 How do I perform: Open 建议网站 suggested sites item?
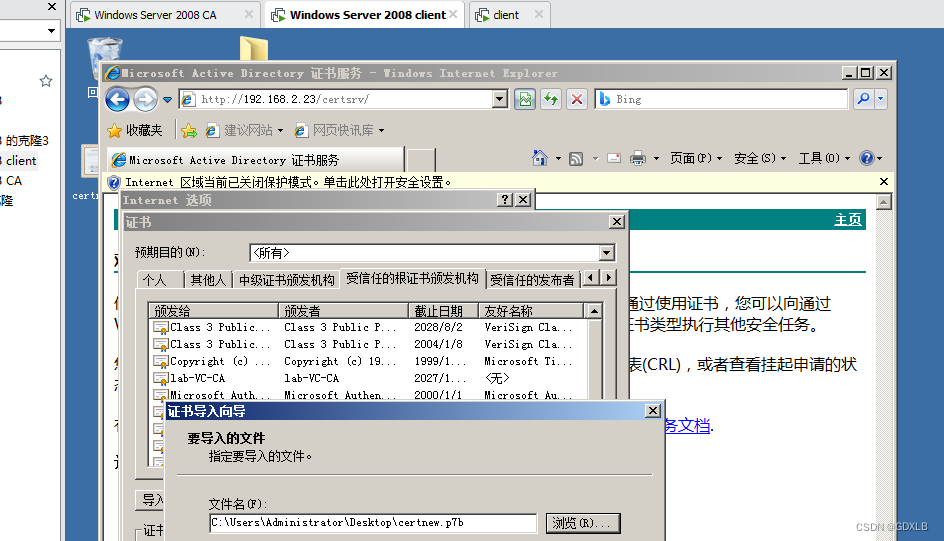[244, 130]
